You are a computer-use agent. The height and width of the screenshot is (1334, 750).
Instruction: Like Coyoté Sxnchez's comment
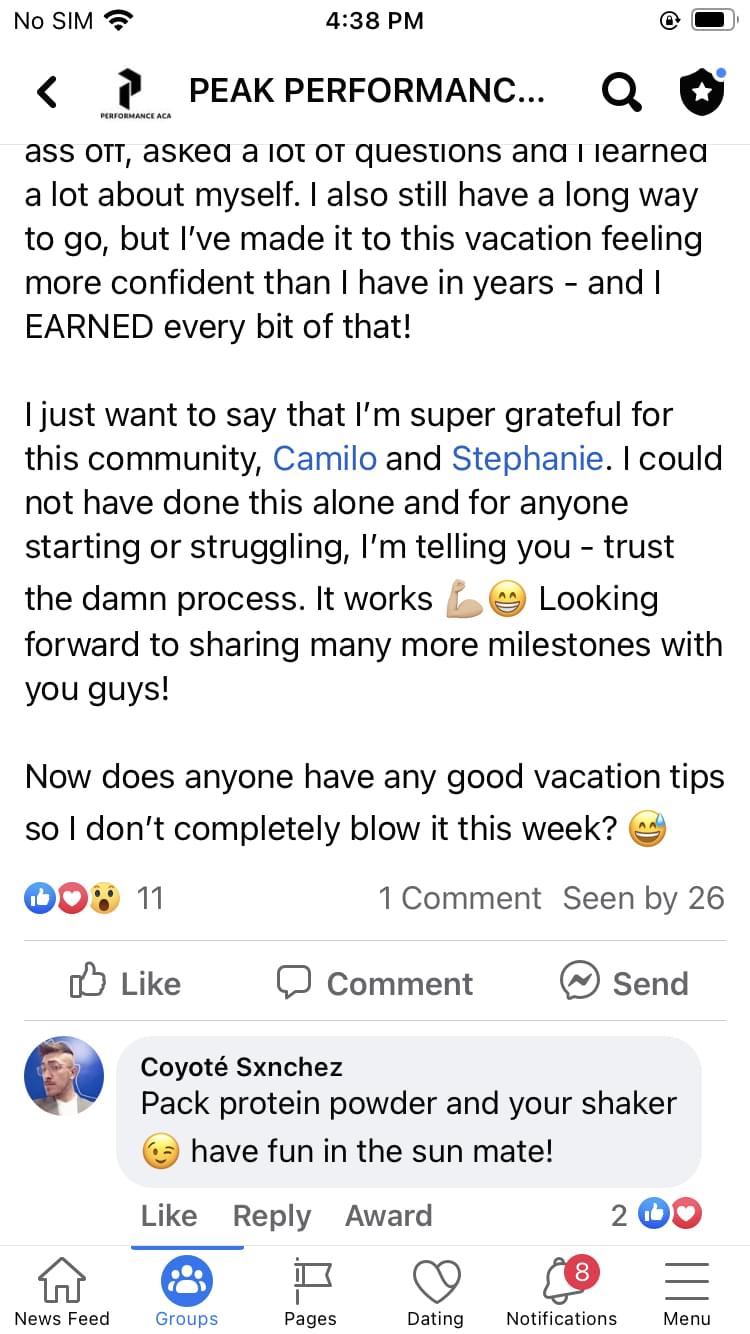[x=168, y=1215]
